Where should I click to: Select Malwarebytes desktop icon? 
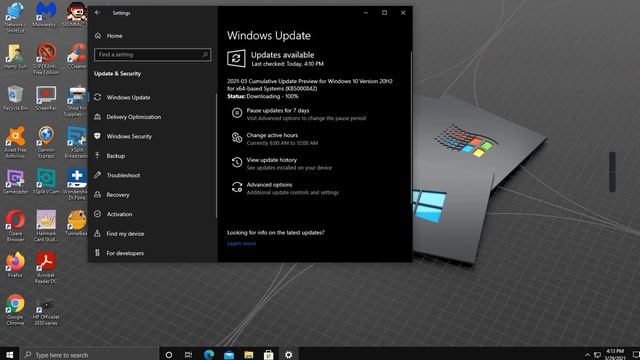click(45, 15)
